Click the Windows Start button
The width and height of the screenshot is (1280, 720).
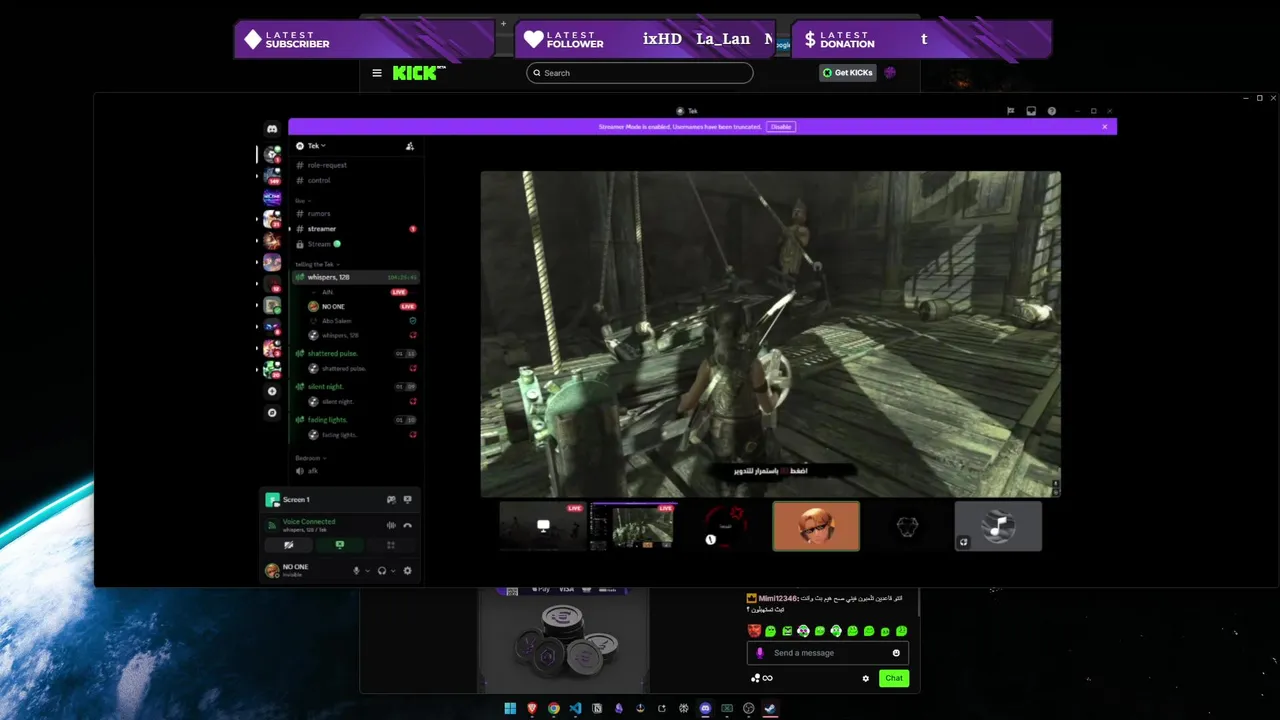click(510, 709)
